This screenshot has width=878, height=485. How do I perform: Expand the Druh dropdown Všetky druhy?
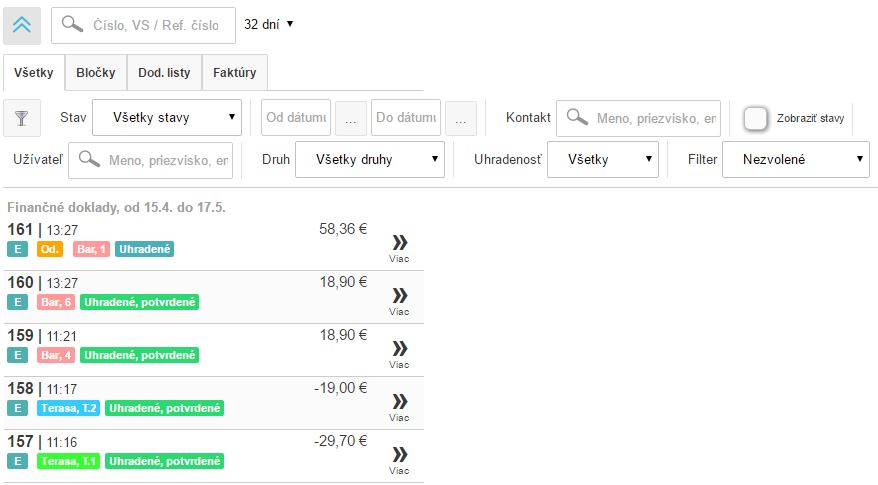pyautogui.click(x=370, y=160)
